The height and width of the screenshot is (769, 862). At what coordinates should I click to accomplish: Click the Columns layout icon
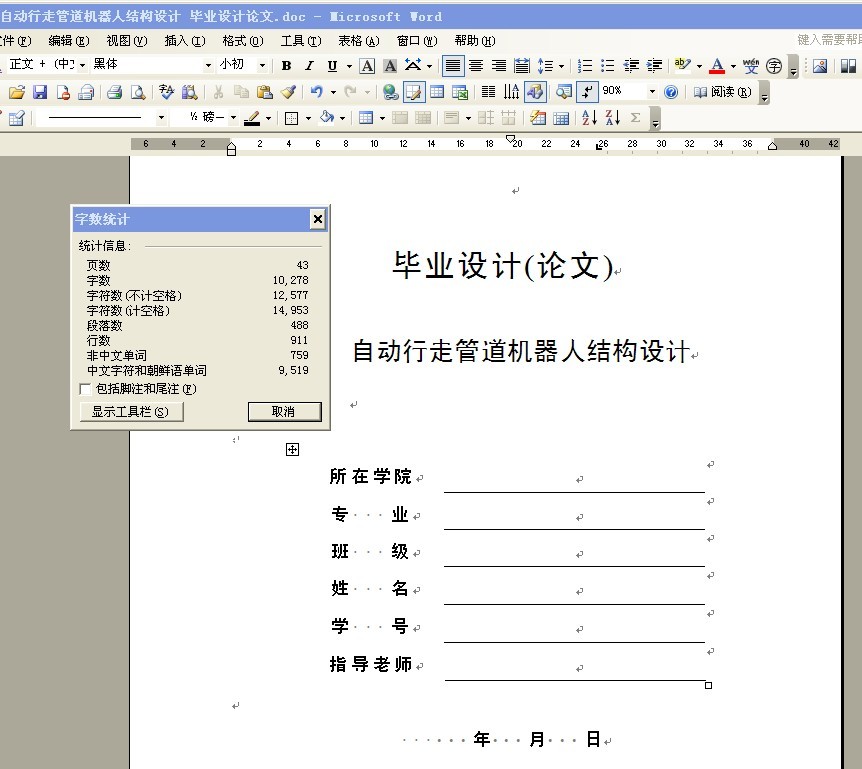click(488, 92)
